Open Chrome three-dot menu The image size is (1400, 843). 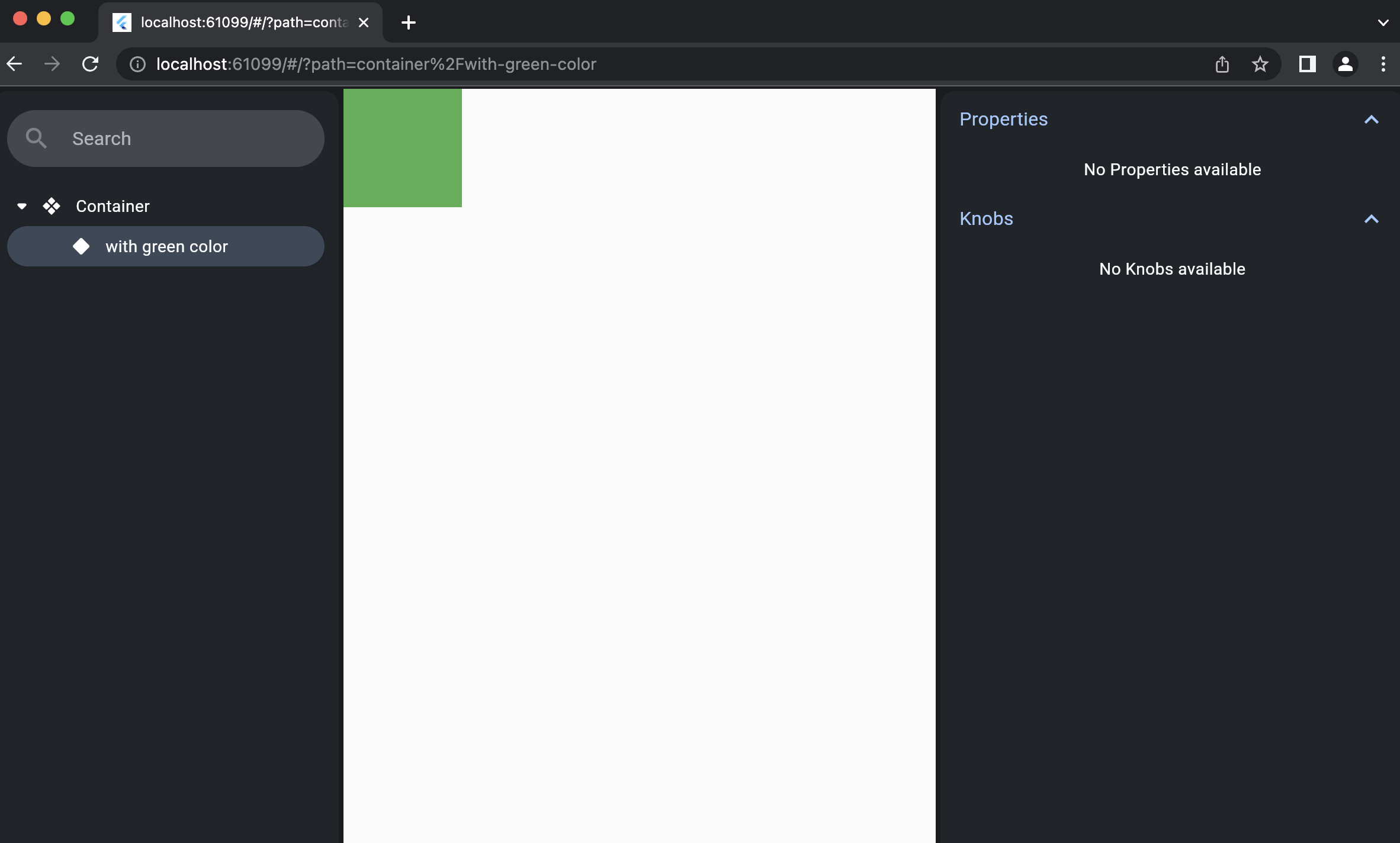click(x=1383, y=64)
